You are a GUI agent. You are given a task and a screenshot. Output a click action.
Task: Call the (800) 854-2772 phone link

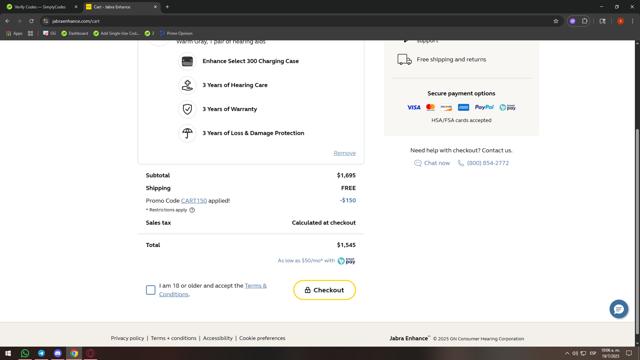[x=483, y=163]
